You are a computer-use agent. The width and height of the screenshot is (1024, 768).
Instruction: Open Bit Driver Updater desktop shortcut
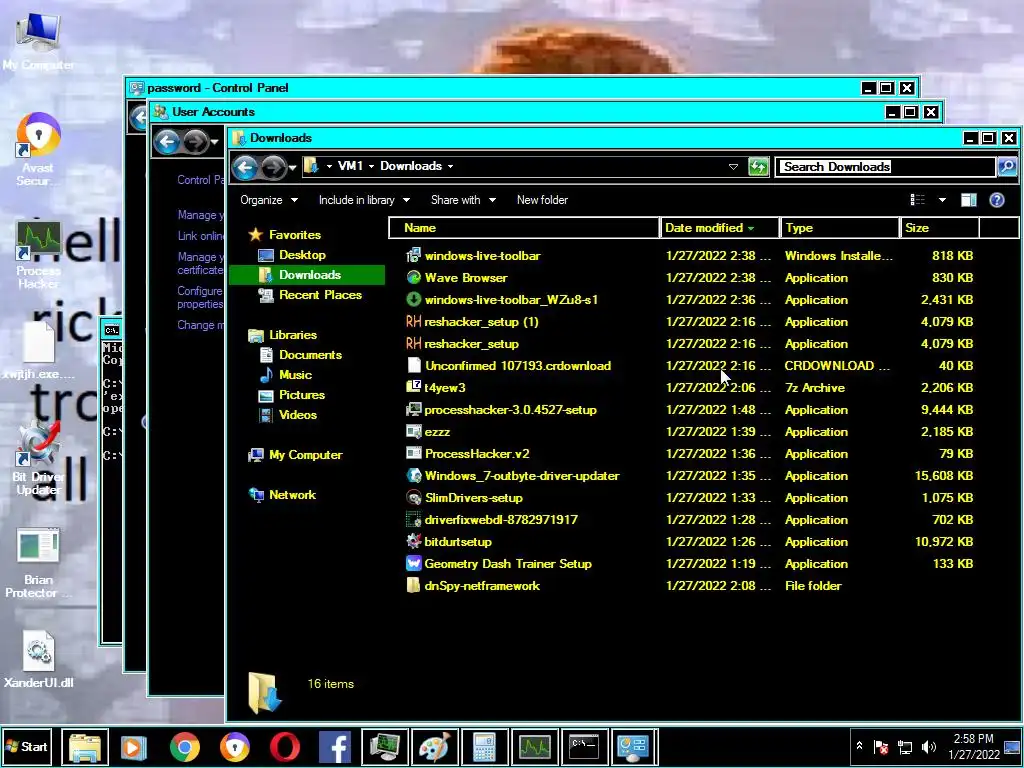(39, 458)
